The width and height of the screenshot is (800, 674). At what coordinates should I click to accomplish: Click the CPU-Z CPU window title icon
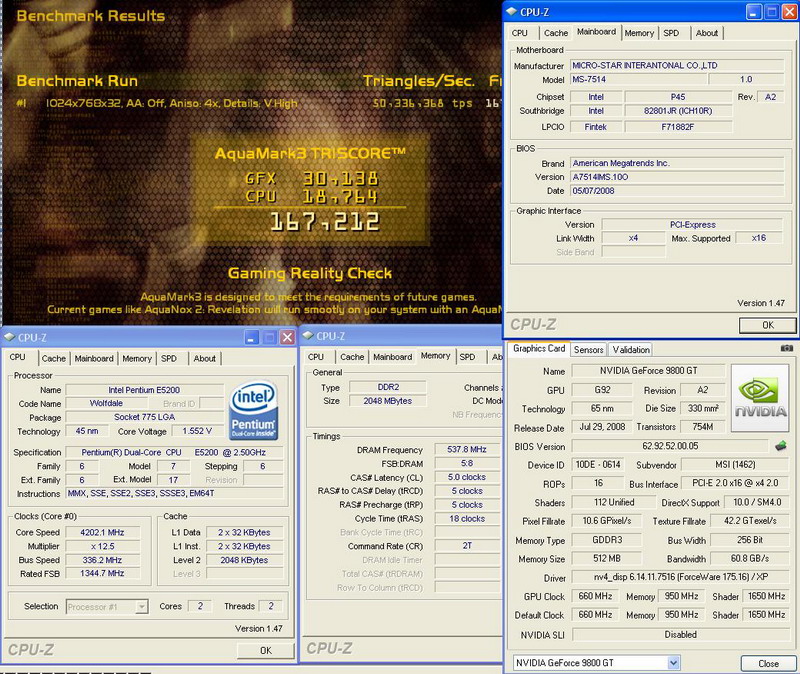pos(10,337)
